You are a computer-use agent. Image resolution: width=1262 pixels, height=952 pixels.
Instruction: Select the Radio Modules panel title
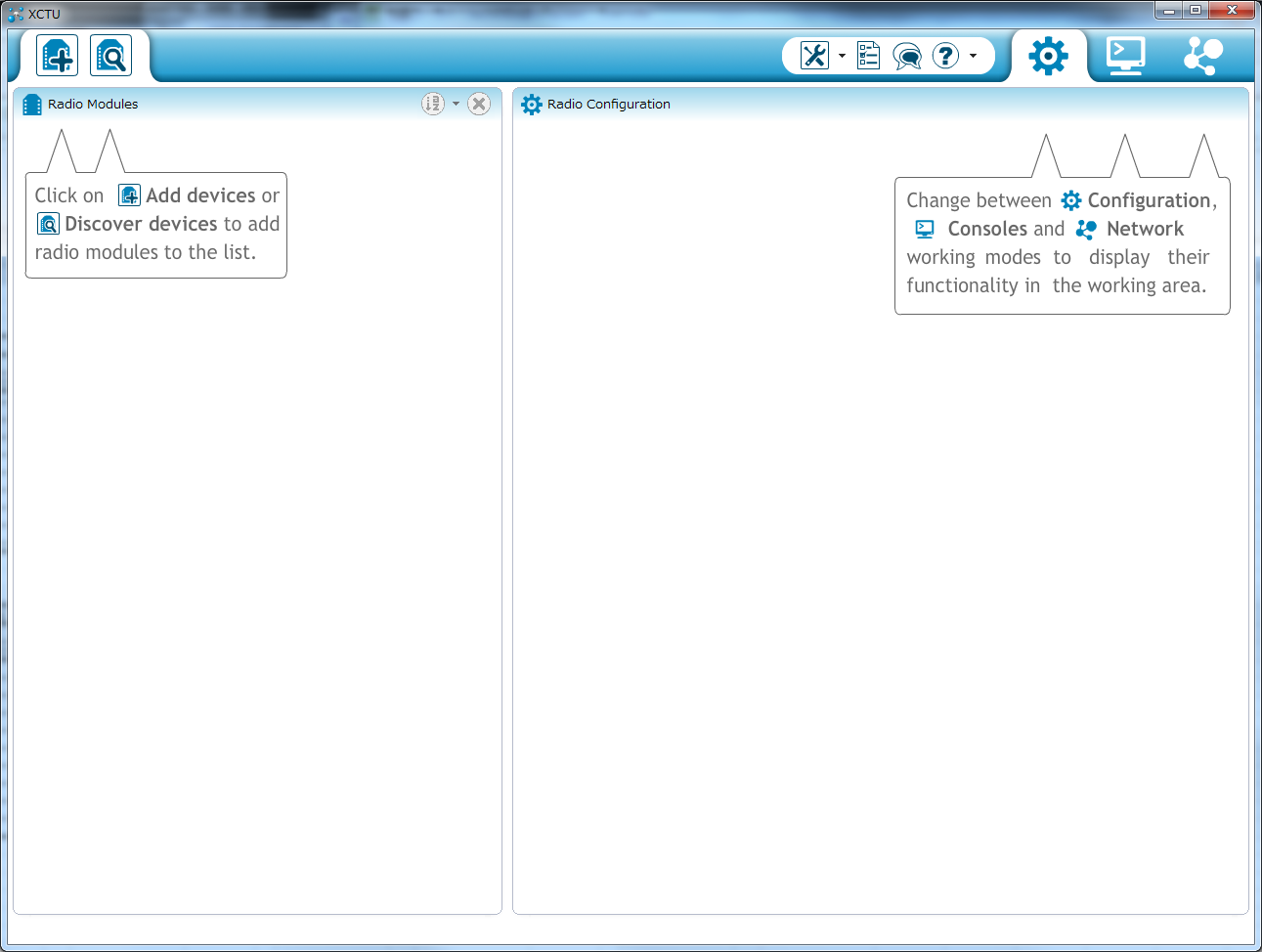pyautogui.click(x=93, y=104)
